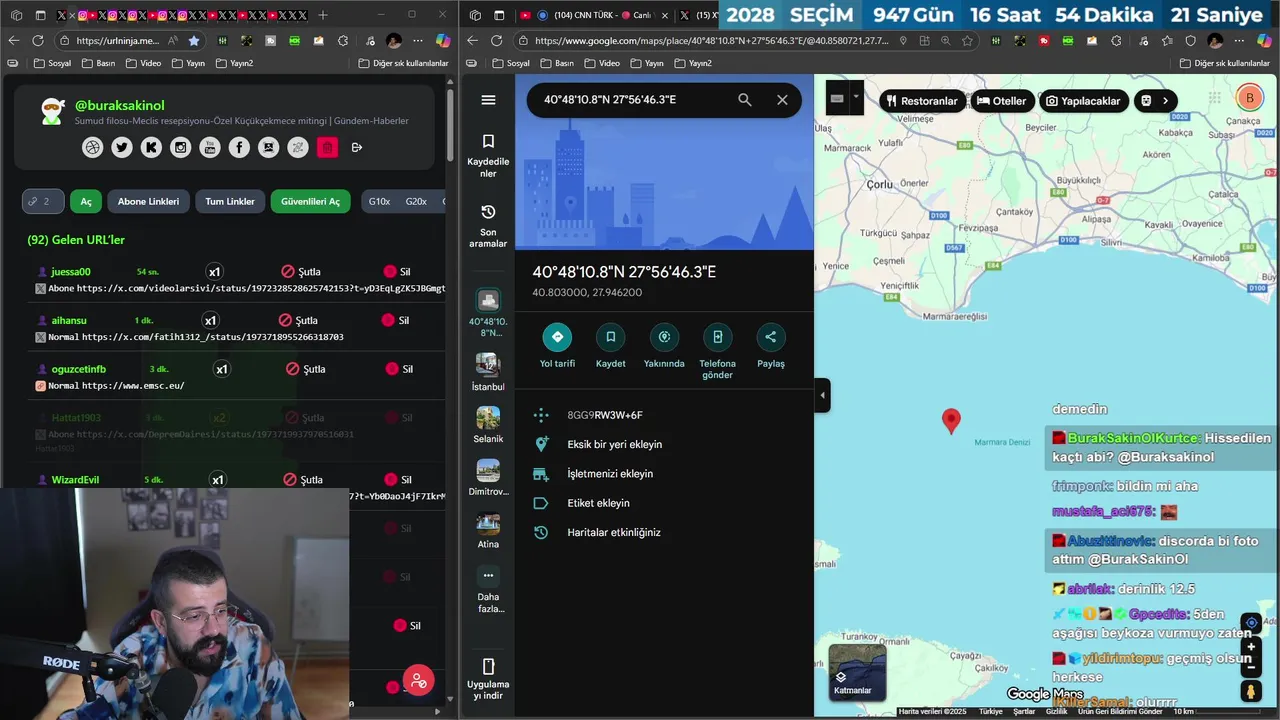Open the Dribbble-style globe icon in urlninja
Screen dimensions: 1280x720
(x=93, y=147)
